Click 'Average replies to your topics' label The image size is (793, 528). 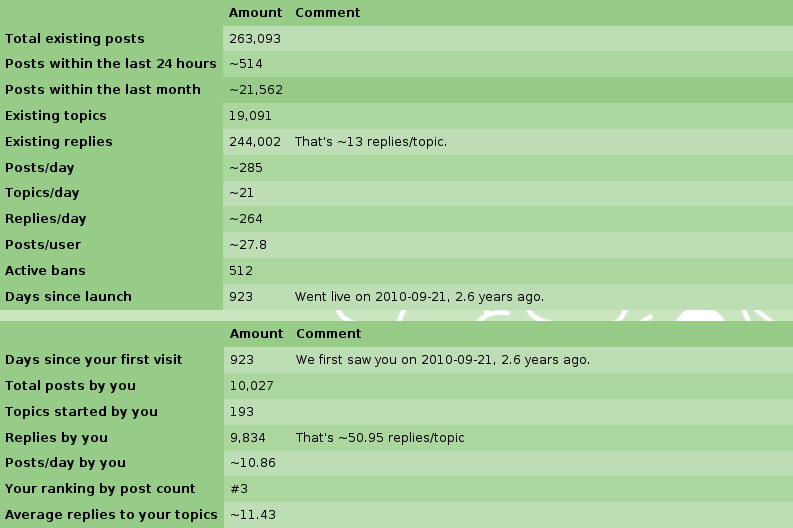(x=111, y=515)
